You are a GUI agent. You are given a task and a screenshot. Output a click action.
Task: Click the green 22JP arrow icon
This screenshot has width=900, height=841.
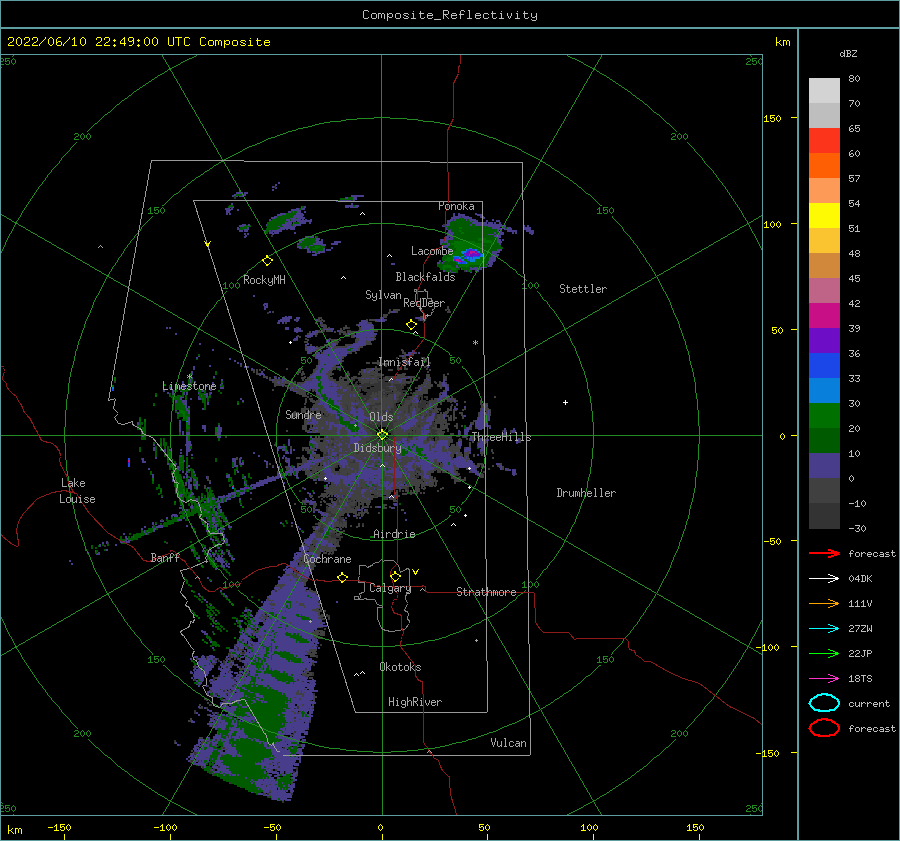pos(824,653)
